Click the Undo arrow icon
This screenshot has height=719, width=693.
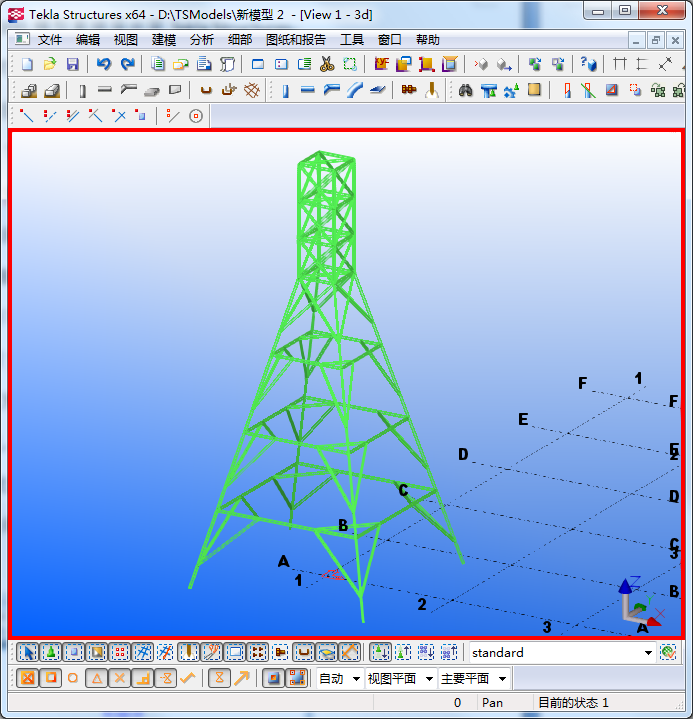pyautogui.click(x=103, y=64)
